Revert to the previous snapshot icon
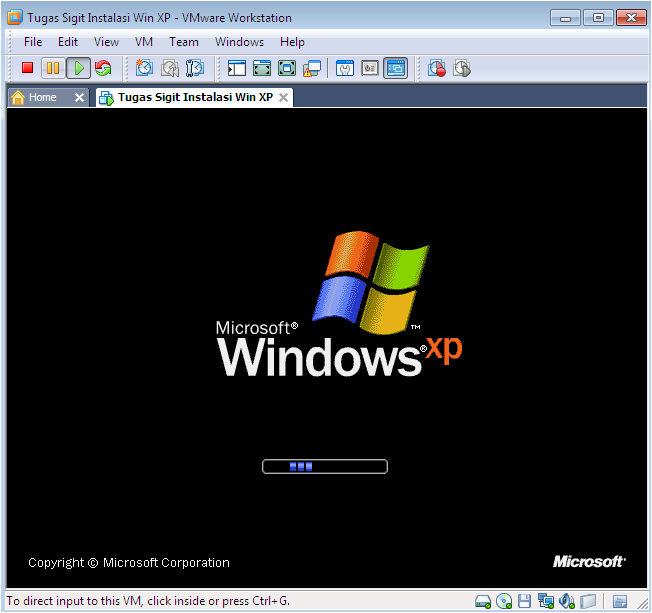This screenshot has height=613, width=652. (x=170, y=68)
